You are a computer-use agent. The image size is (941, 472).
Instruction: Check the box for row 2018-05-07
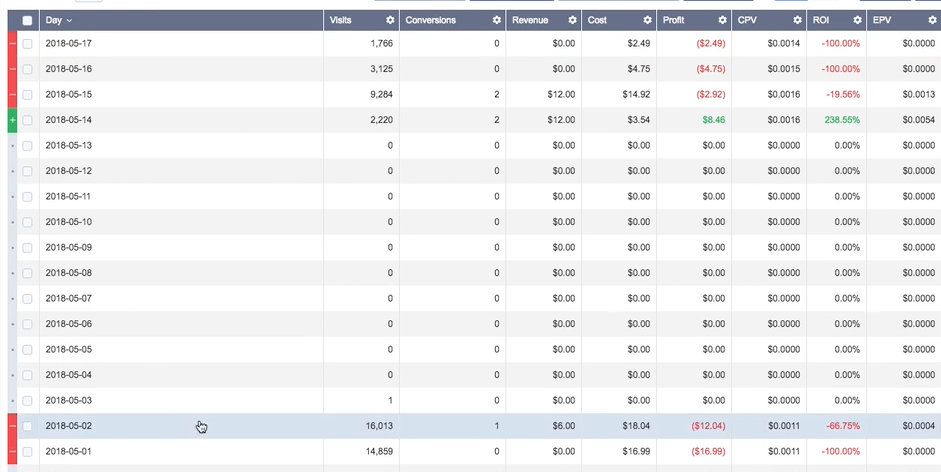(x=27, y=298)
